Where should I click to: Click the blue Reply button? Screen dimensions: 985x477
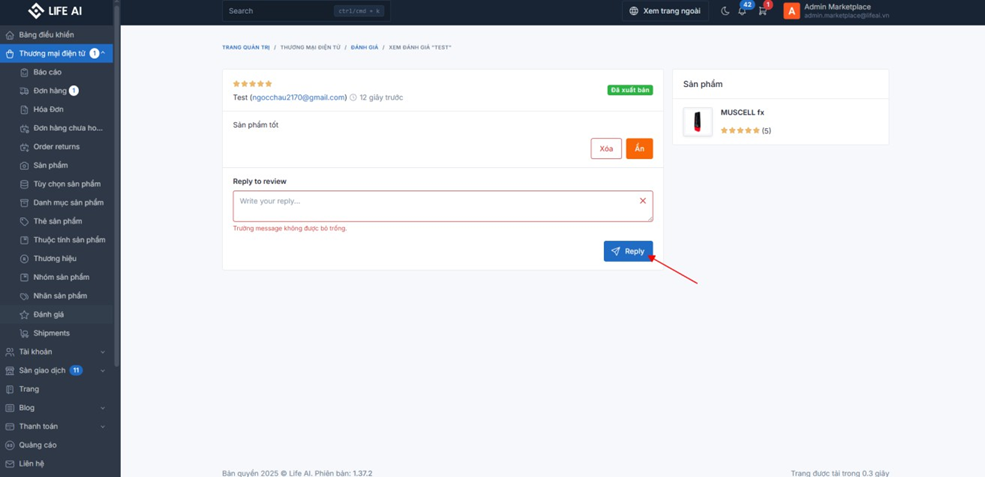[628, 251]
